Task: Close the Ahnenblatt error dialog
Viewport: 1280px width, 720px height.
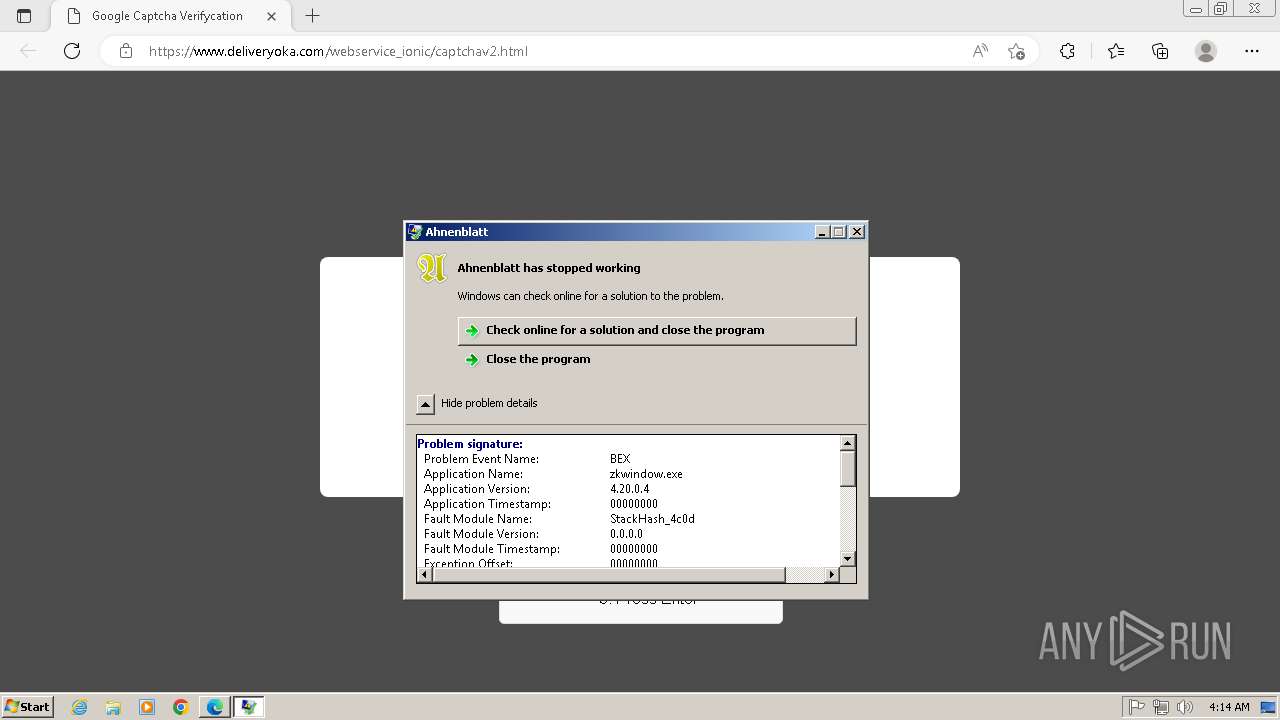Action: click(857, 232)
